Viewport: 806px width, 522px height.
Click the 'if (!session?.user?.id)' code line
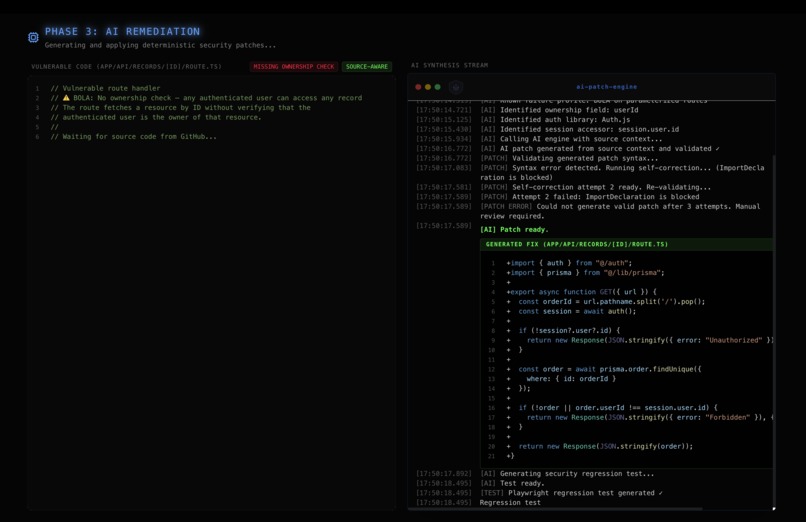click(x=563, y=330)
